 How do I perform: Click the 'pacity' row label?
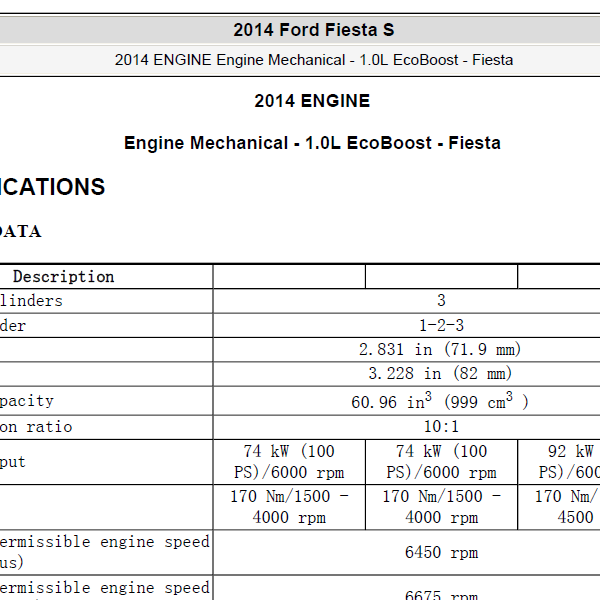27,401
